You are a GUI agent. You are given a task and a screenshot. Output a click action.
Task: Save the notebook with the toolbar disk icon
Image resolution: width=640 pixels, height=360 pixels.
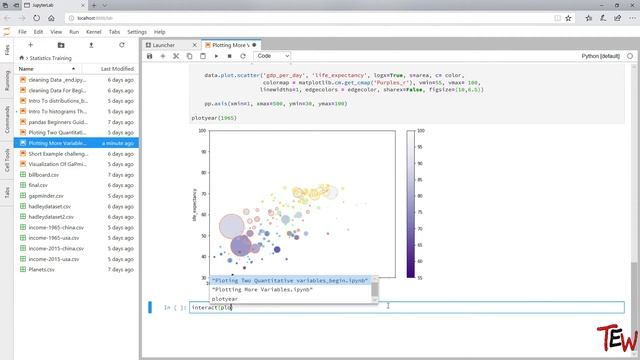(149, 56)
